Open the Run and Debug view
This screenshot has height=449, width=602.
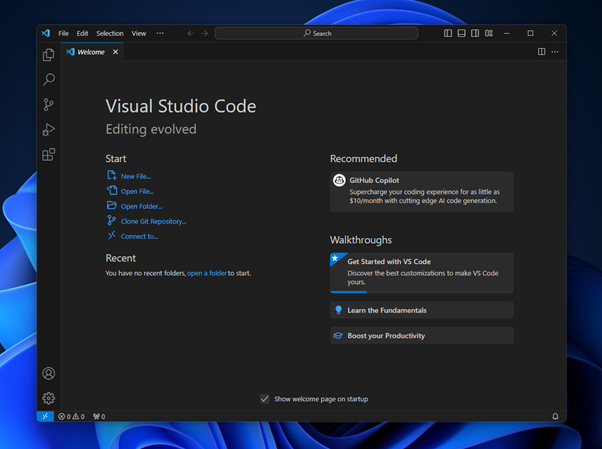pos(48,130)
